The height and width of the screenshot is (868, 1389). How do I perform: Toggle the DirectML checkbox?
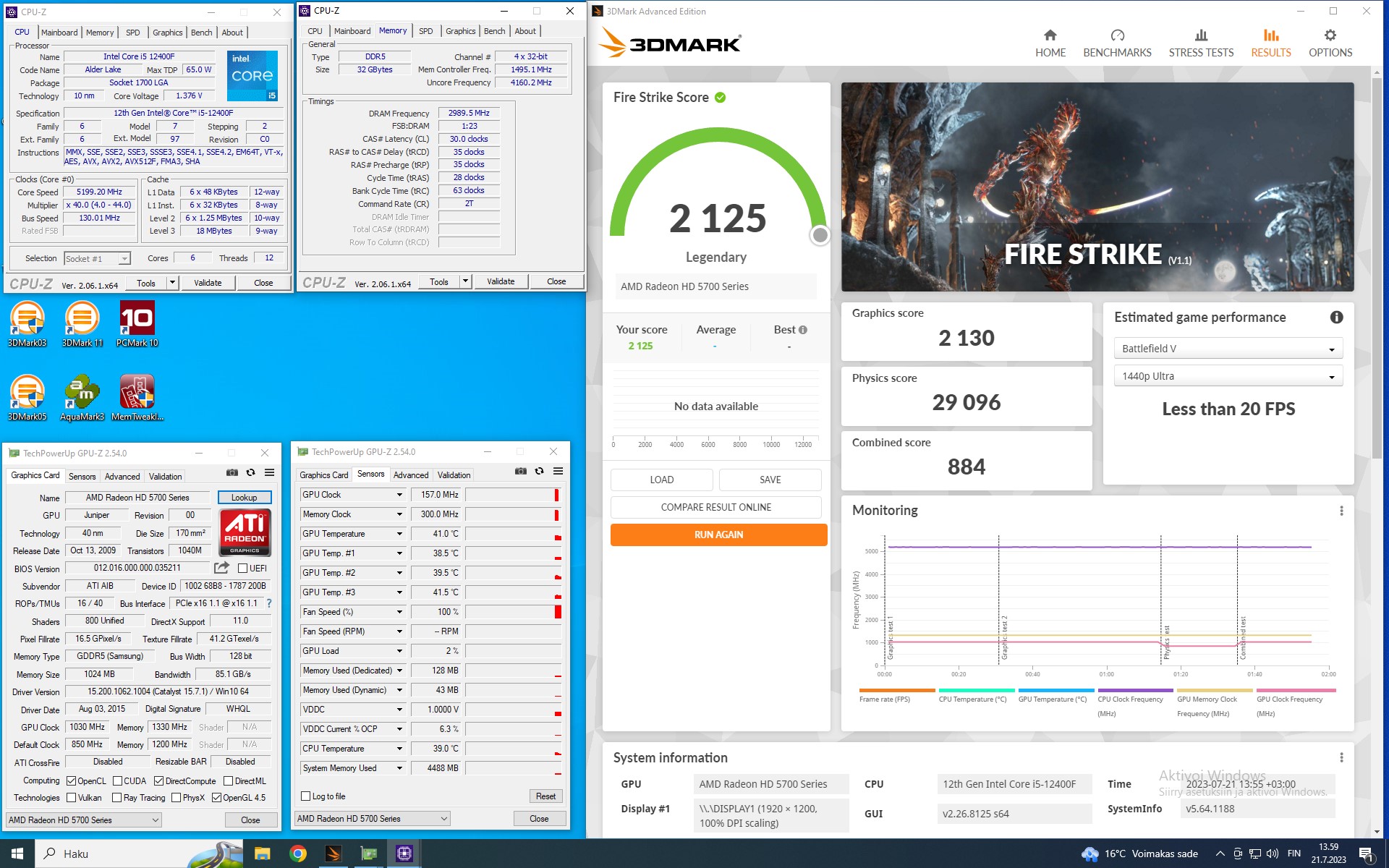pos(228,781)
